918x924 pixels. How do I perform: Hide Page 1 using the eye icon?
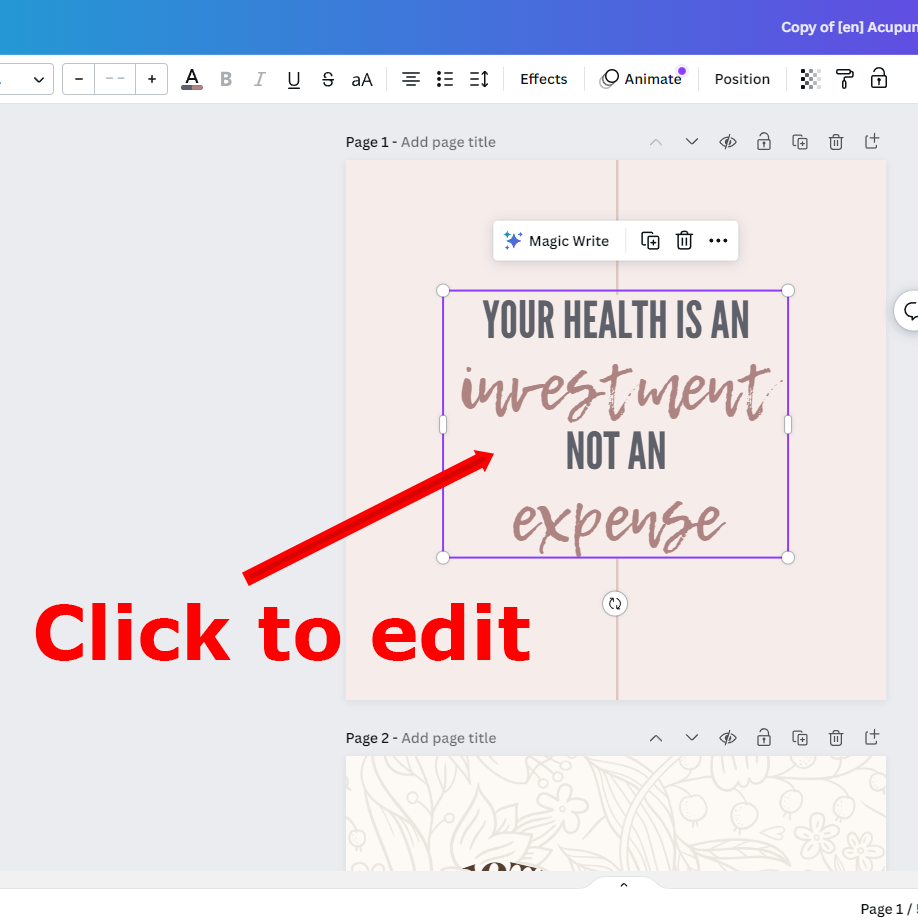pos(728,142)
